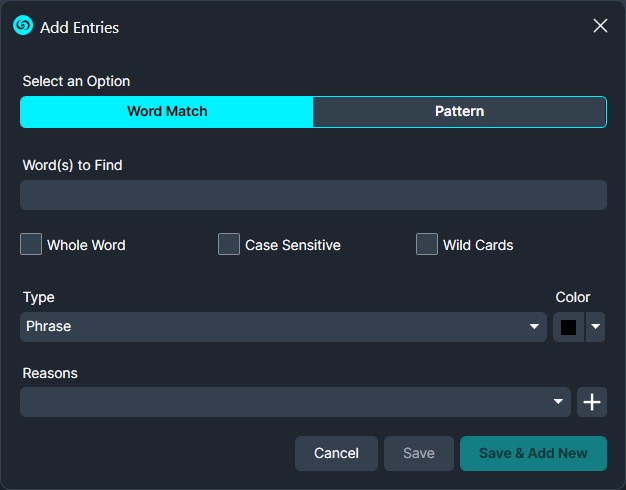Click the Save & Add New button
The image size is (626, 490).
coord(533,453)
